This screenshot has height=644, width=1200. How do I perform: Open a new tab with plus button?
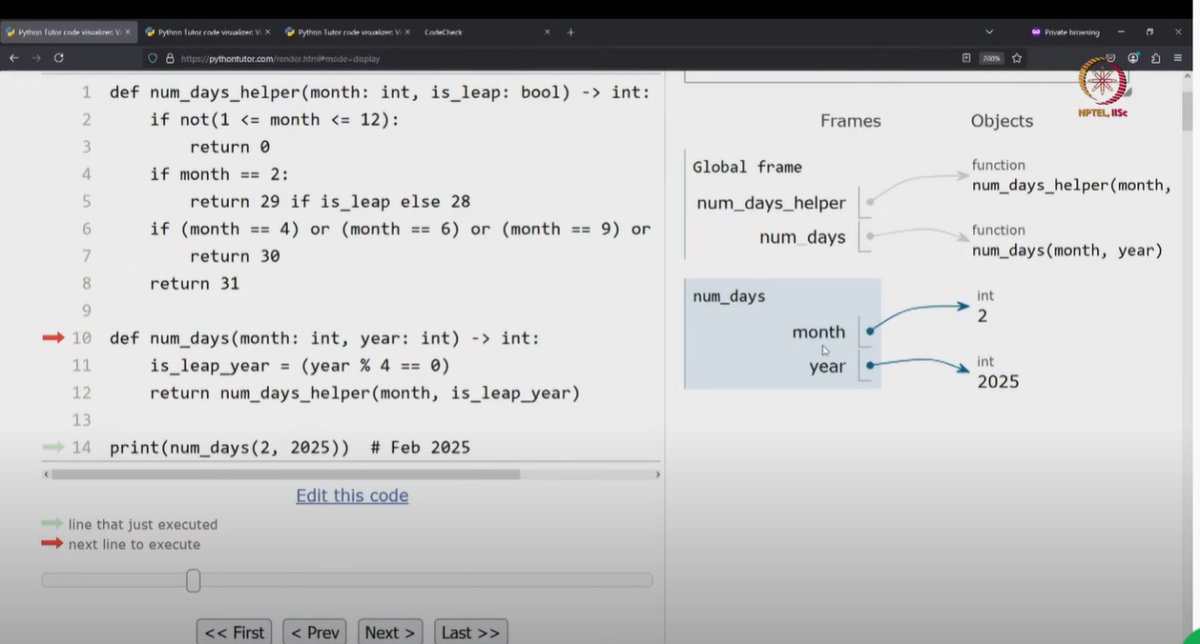pos(571,32)
